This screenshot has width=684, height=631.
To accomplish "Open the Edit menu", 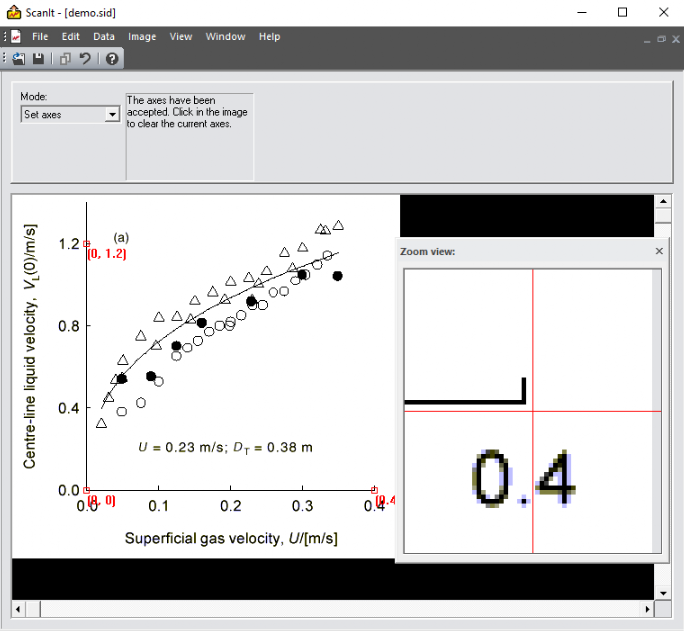I will tap(70, 37).
